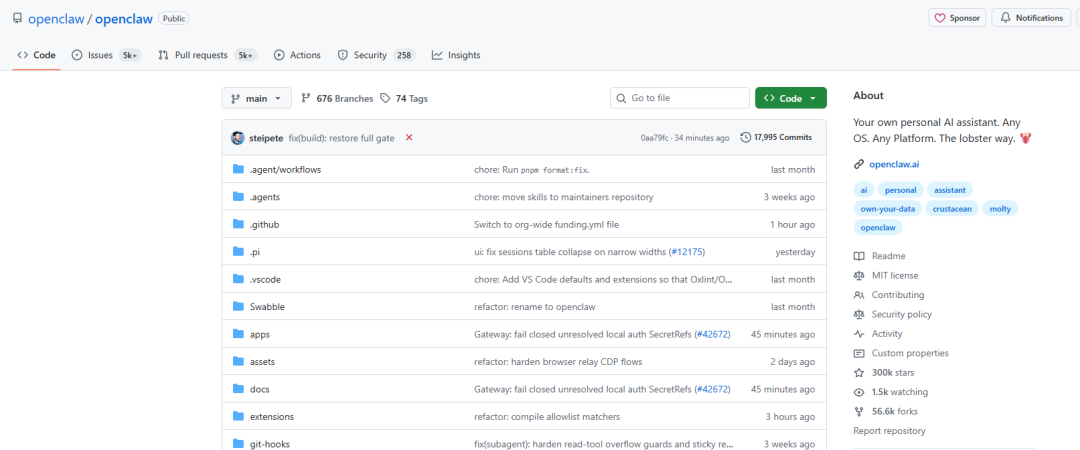Click the Sponsor heart button
This screenshot has height=450, width=1080.
[x=958, y=18]
